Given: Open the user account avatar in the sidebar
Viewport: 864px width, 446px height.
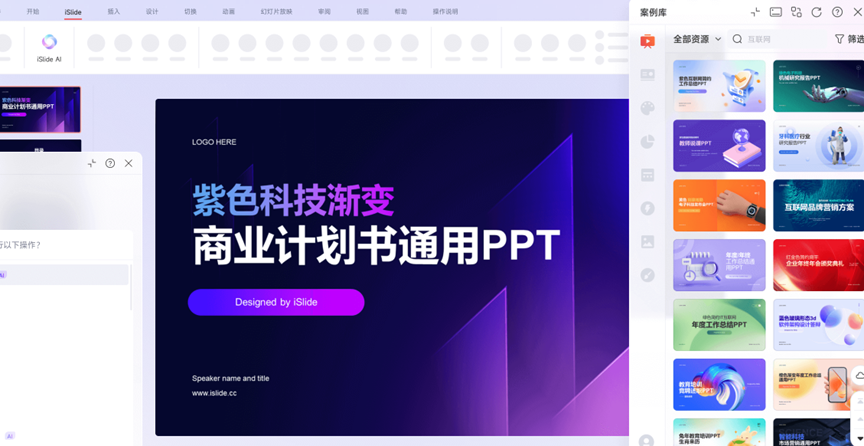Looking at the screenshot, I should click(x=646, y=440).
